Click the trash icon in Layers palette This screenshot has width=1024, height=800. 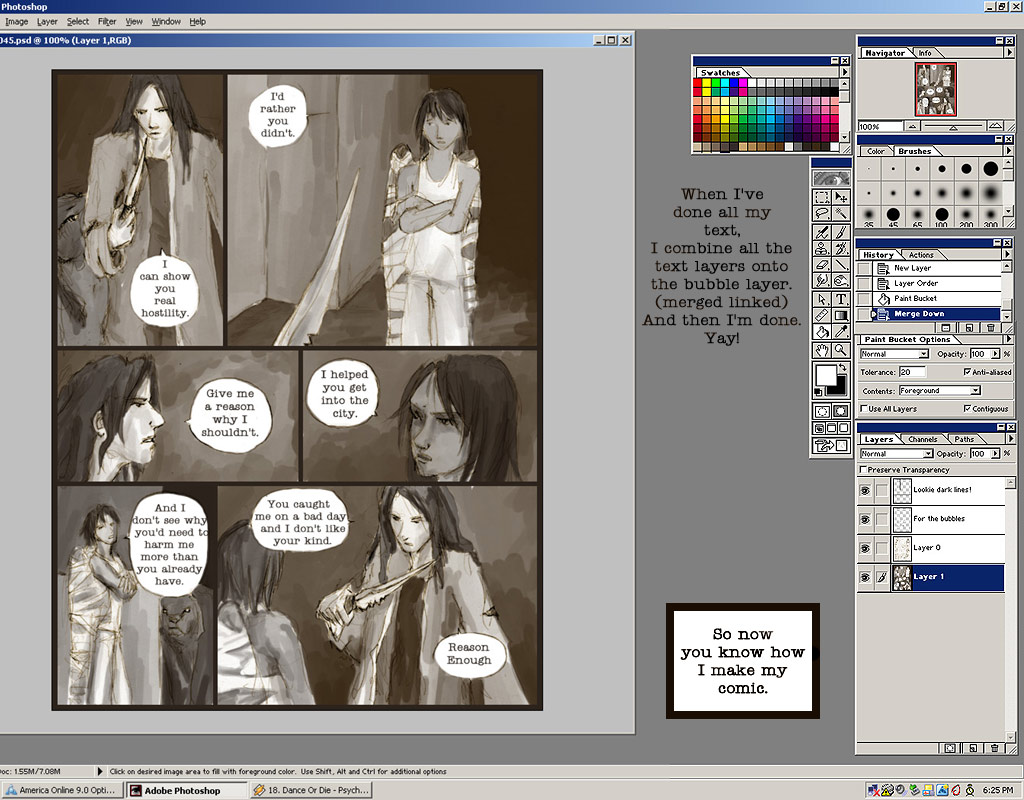coord(994,748)
